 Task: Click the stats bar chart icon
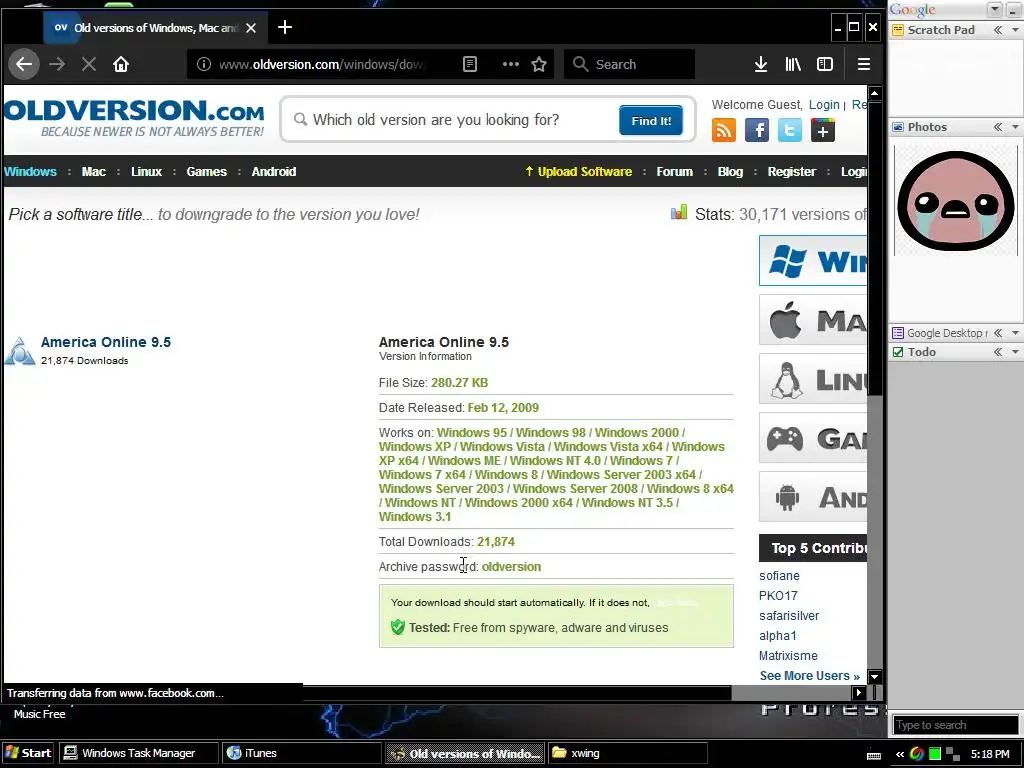pyautogui.click(x=679, y=212)
